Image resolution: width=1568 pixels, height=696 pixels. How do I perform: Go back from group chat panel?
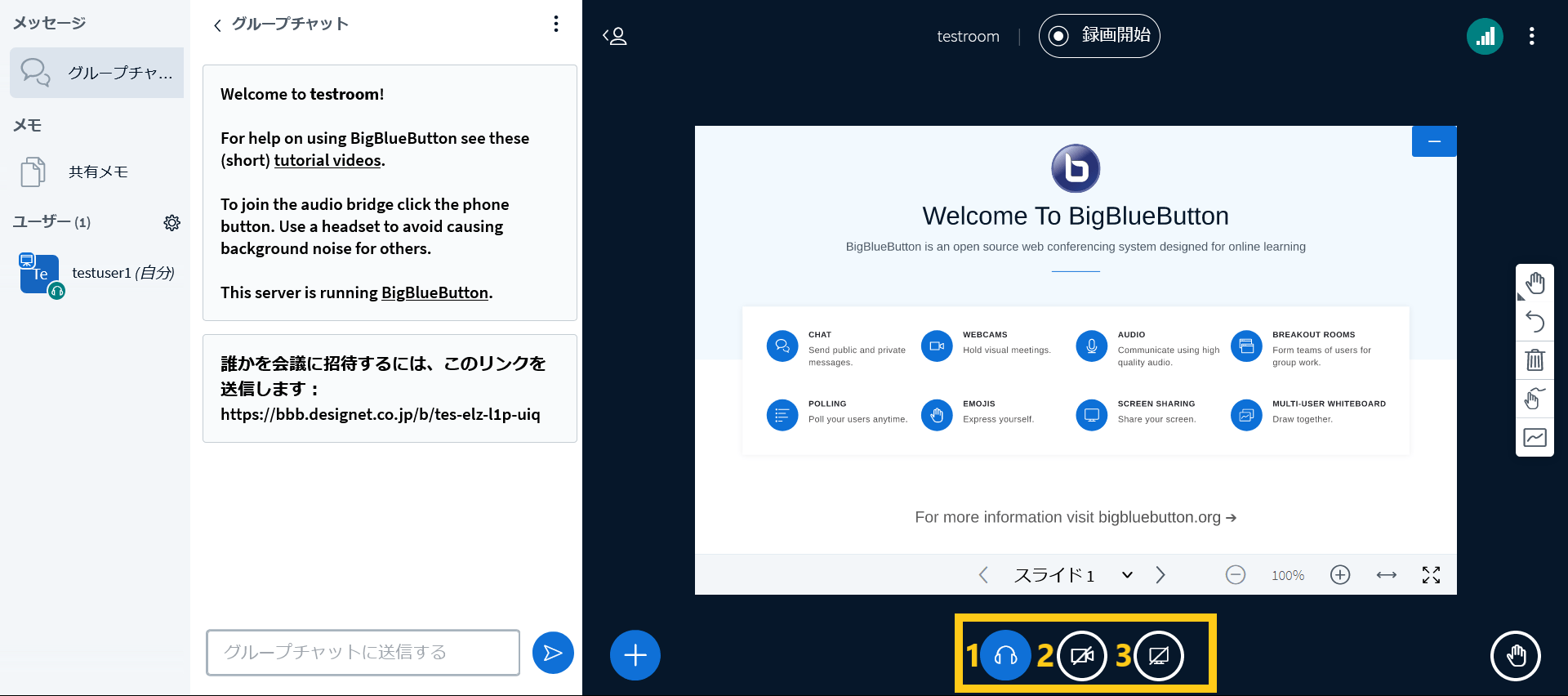217,25
